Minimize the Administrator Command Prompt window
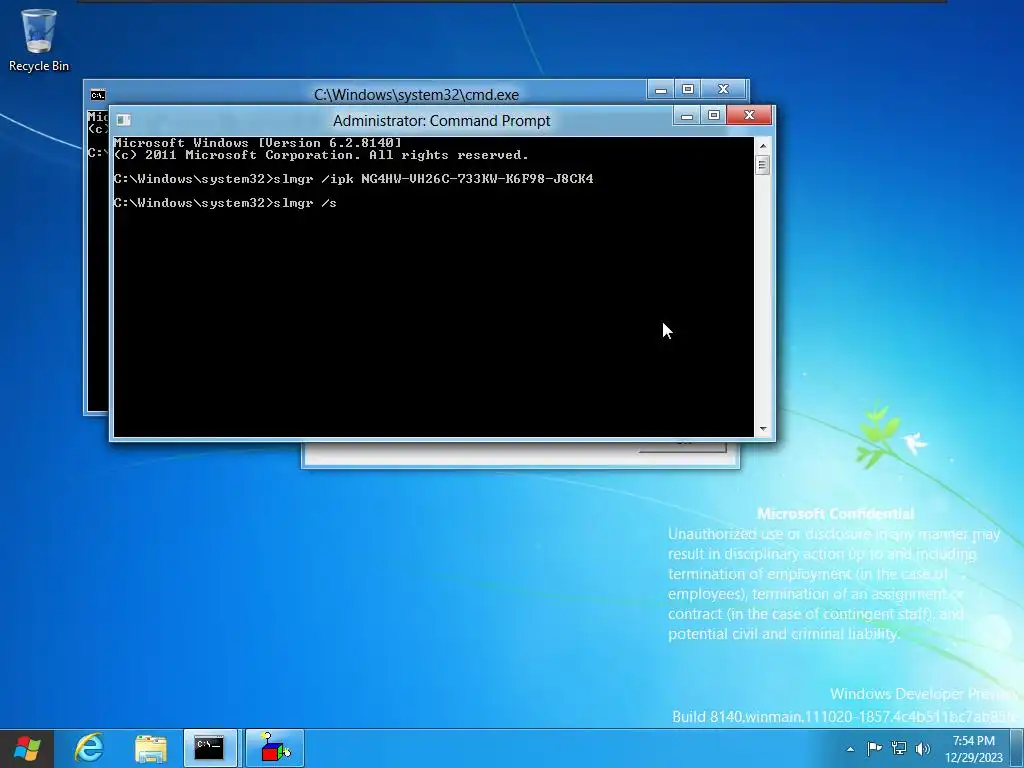The image size is (1024, 768). click(686, 116)
